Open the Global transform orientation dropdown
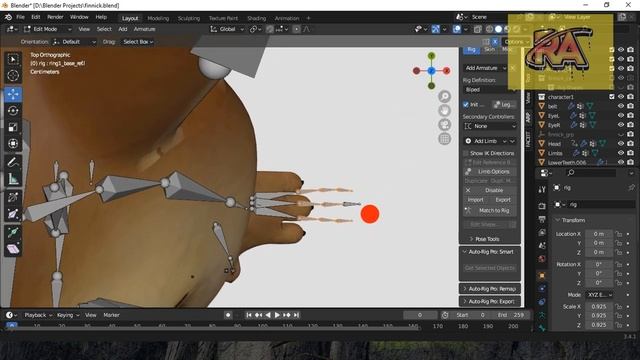This screenshot has width=640, height=360. coord(227,29)
